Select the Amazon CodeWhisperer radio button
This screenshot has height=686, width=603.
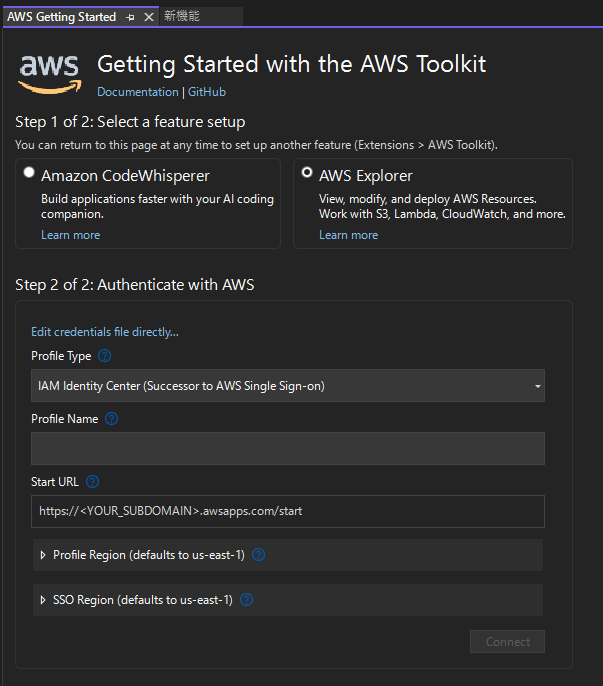pyautogui.click(x=29, y=173)
